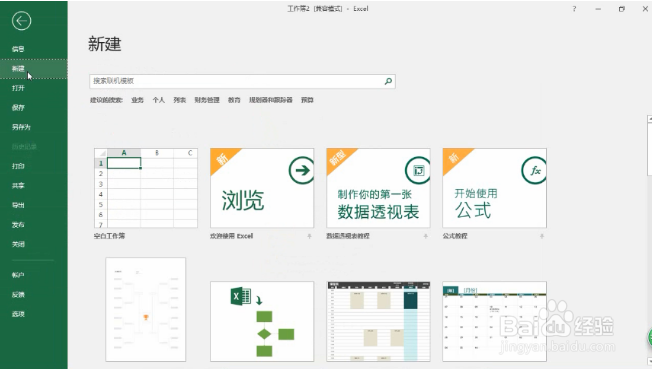Click the 数据透视表教程 label
Viewport: 652px width, 369px height.
pyautogui.click(x=348, y=236)
